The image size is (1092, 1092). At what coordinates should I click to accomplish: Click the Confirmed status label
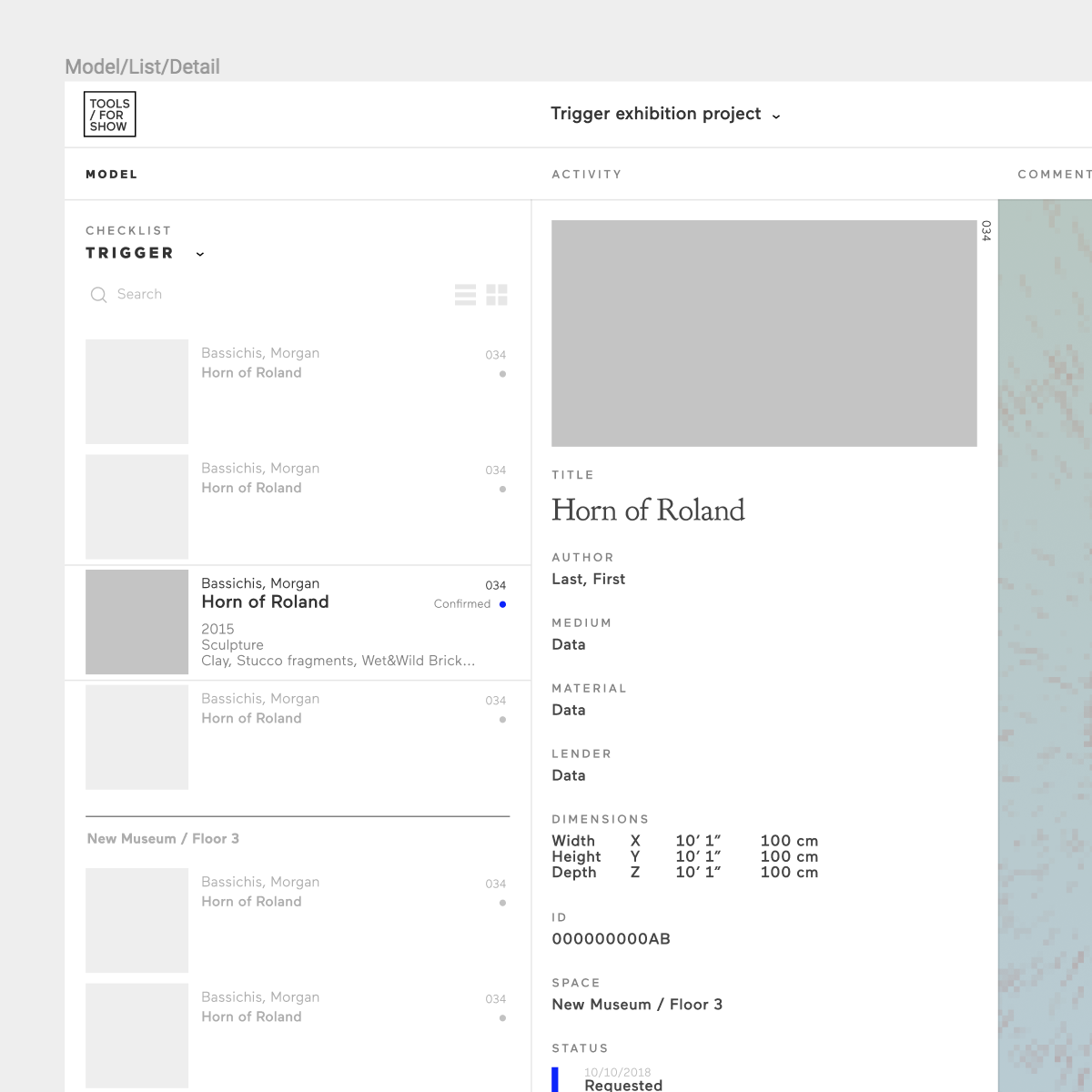click(x=462, y=604)
